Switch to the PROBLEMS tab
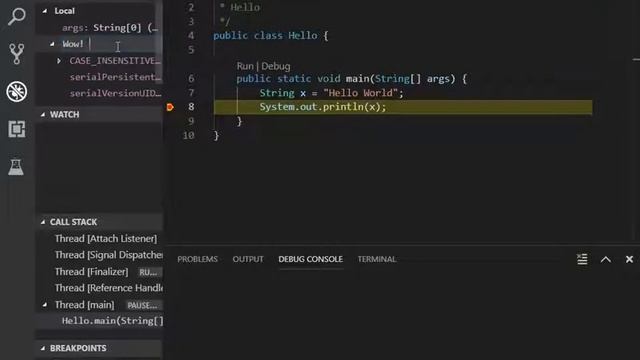This screenshot has width=640, height=360. [x=198, y=259]
